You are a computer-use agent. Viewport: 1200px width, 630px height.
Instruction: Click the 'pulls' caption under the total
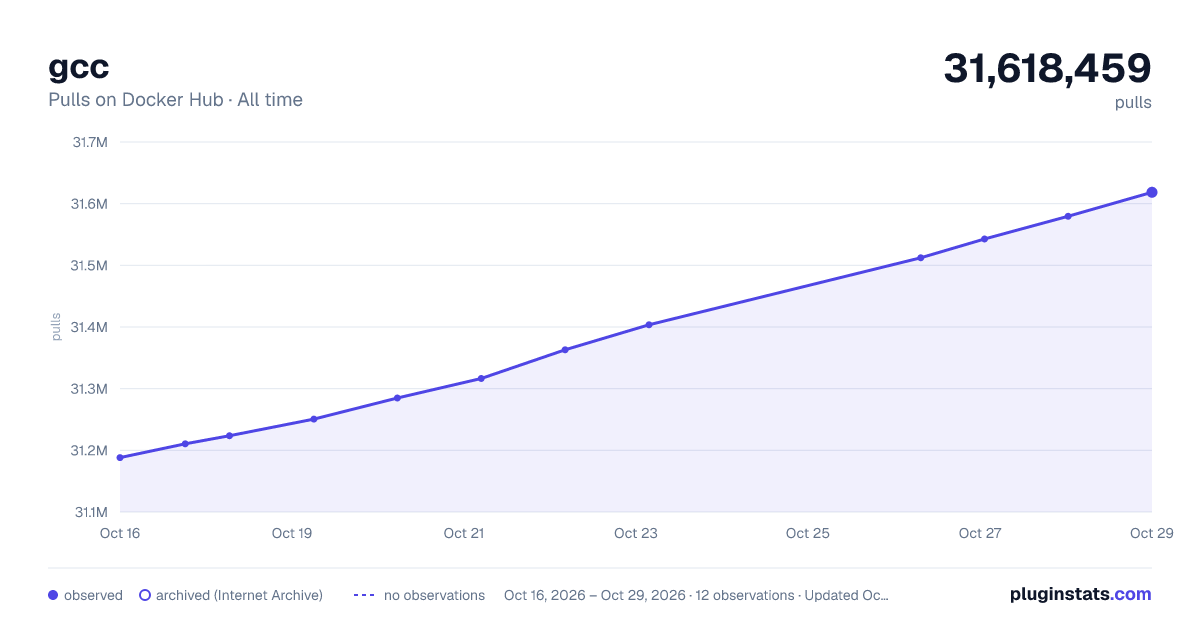1133,102
